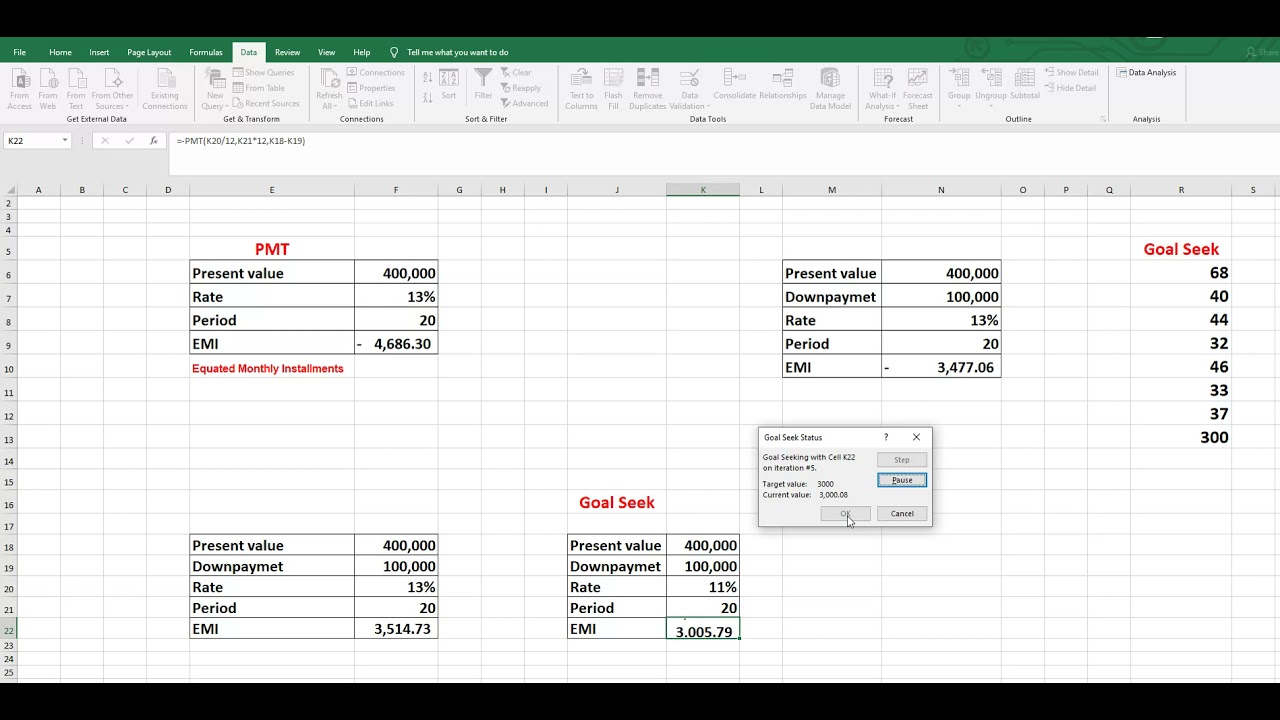
Task: Open the File tab
Action: tap(19, 52)
